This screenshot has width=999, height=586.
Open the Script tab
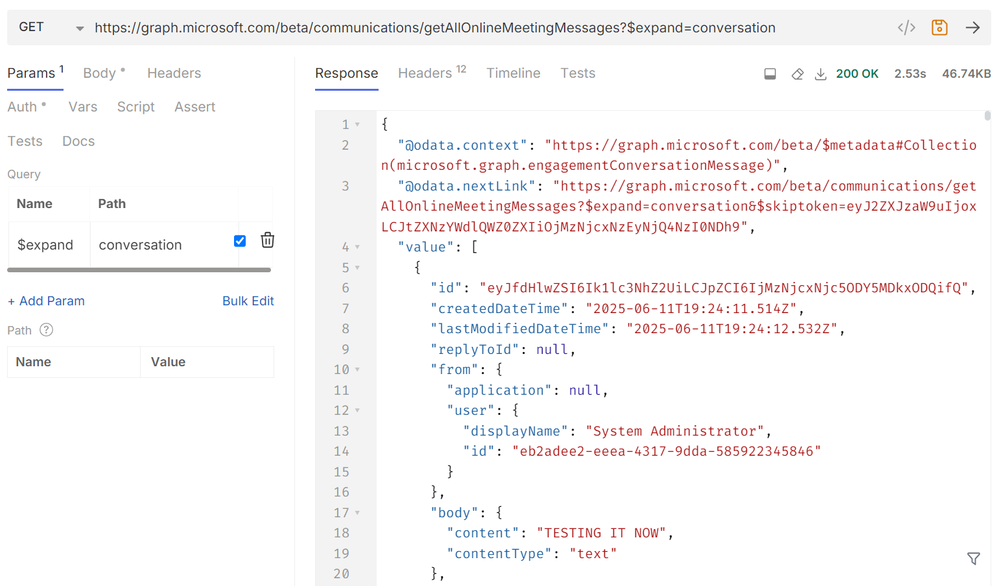tap(136, 107)
